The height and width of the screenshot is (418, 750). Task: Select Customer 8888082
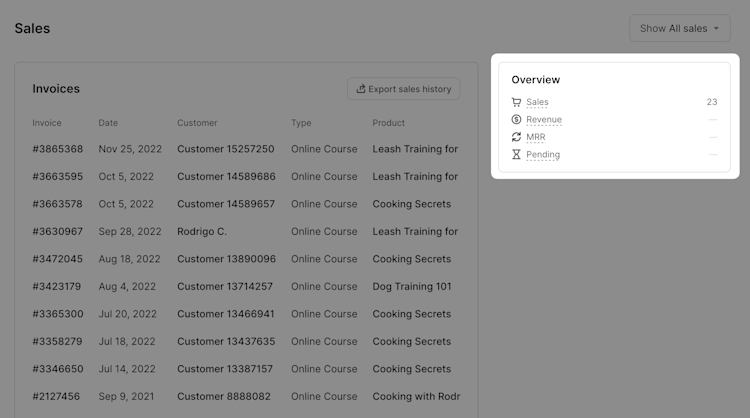click(x=224, y=396)
